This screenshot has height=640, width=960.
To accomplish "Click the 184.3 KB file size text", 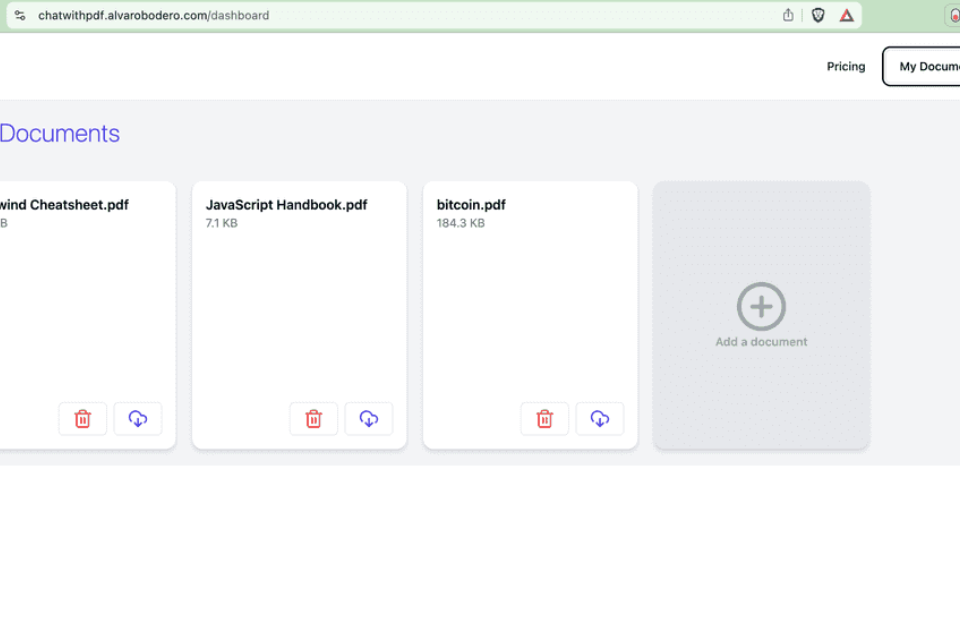I will click(x=460, y=224).
